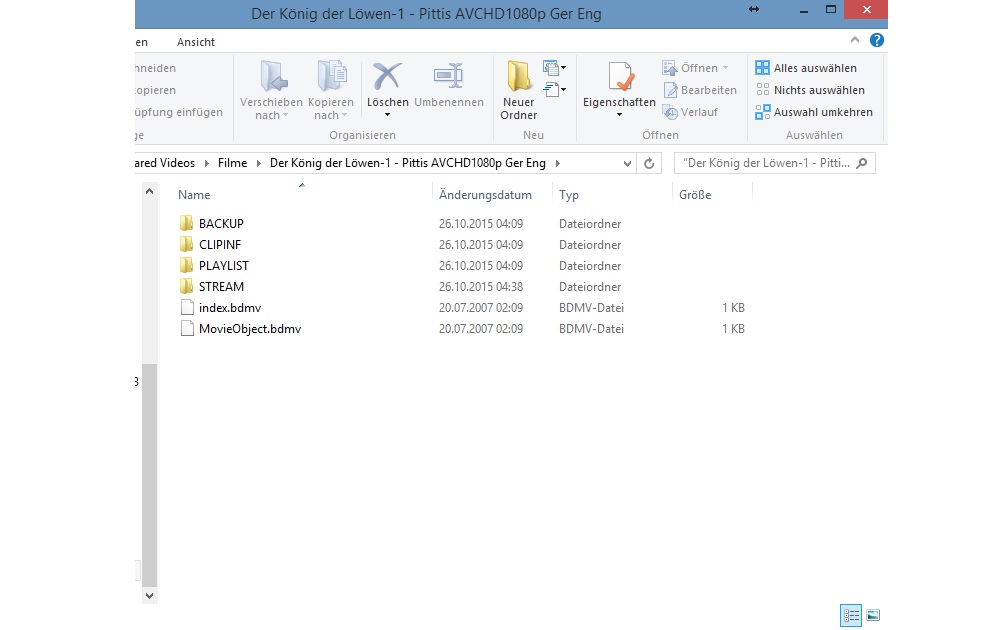
Task: Open the address bar history dropdown
Action: (627, 163)
